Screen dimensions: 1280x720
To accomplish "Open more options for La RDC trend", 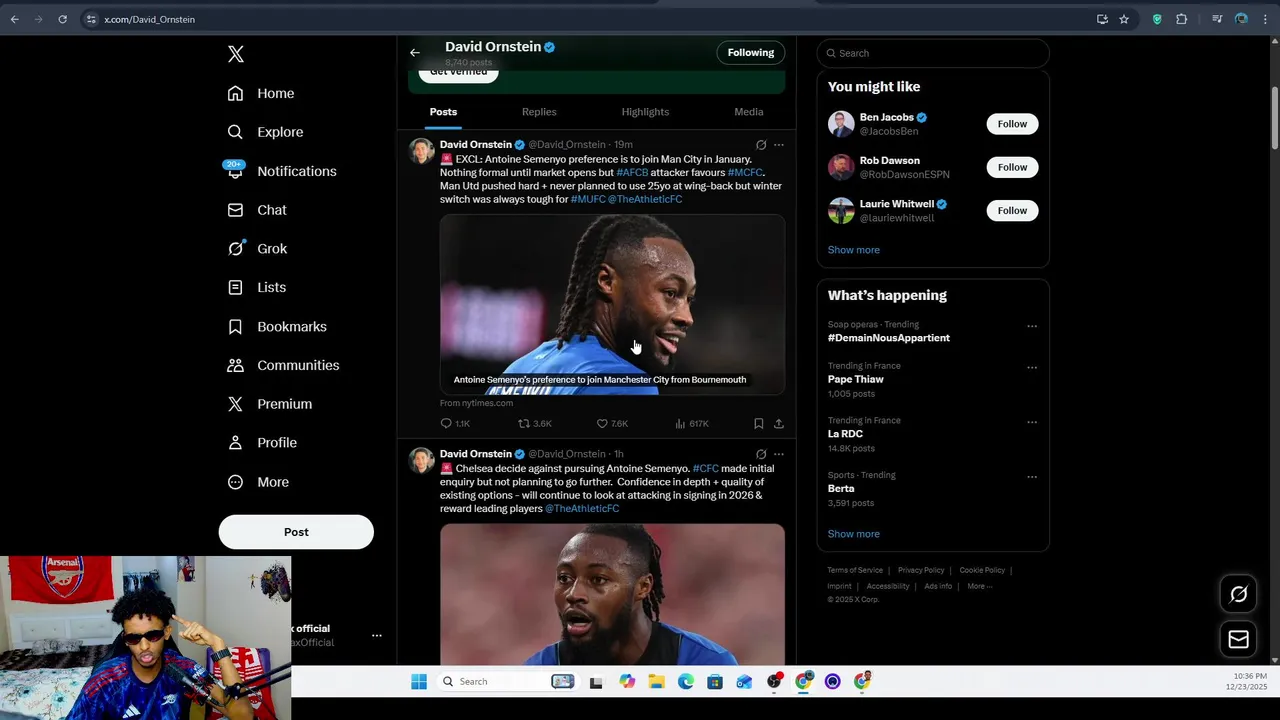I will [x=1032, y=422].
